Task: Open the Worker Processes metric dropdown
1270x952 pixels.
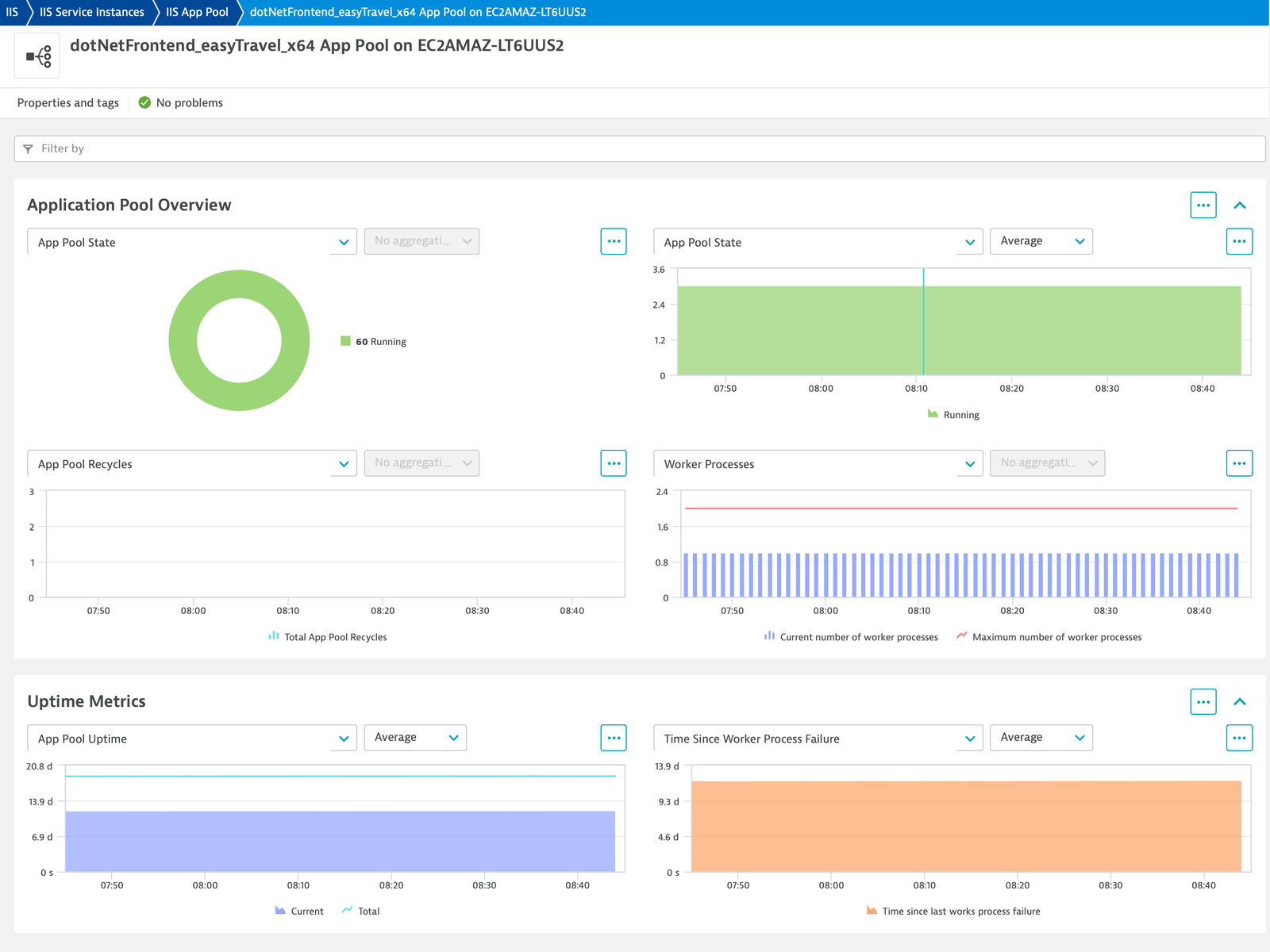Action: pyautogui.click(x=818, y=464)
